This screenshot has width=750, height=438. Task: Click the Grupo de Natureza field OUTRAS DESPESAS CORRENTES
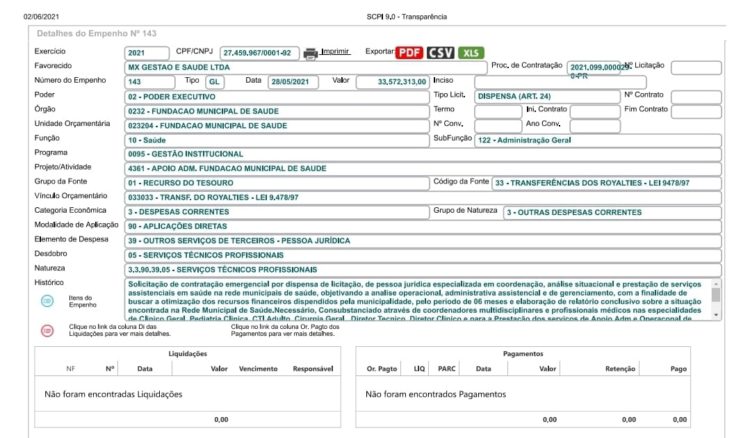click(x=612, y=212)
